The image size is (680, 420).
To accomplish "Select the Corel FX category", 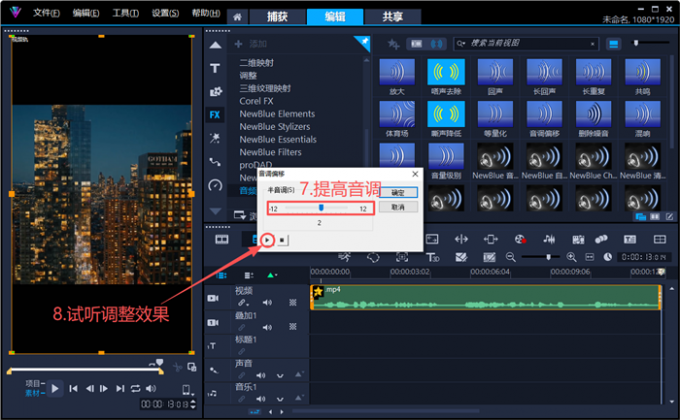I will [x=256, y=101].
